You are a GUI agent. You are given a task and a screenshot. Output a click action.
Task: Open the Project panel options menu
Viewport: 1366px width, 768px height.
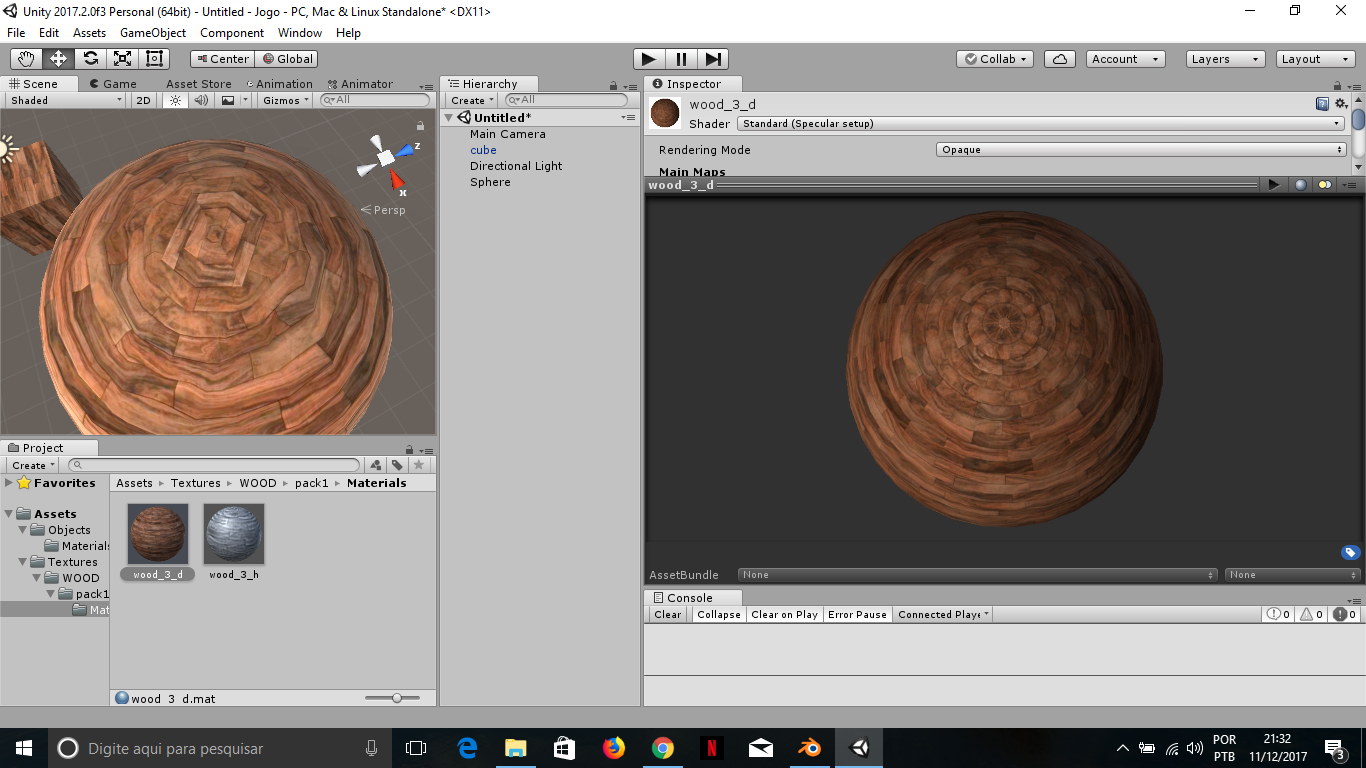pos(426,450)
